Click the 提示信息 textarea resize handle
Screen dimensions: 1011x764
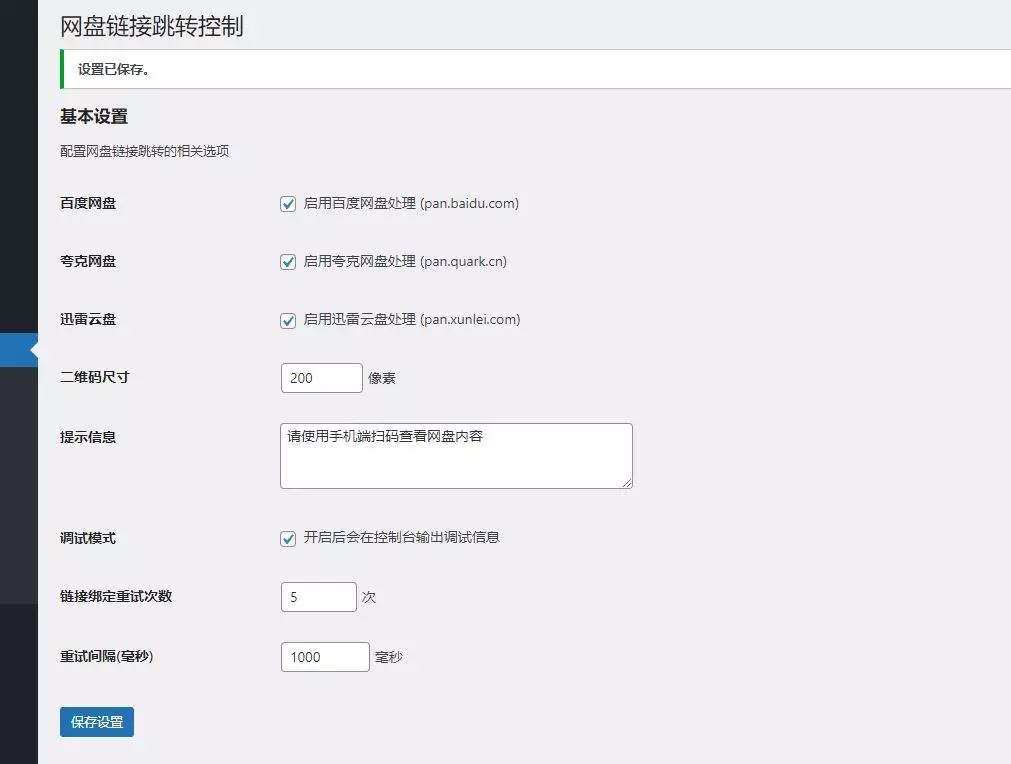click(x=627, y=483)
